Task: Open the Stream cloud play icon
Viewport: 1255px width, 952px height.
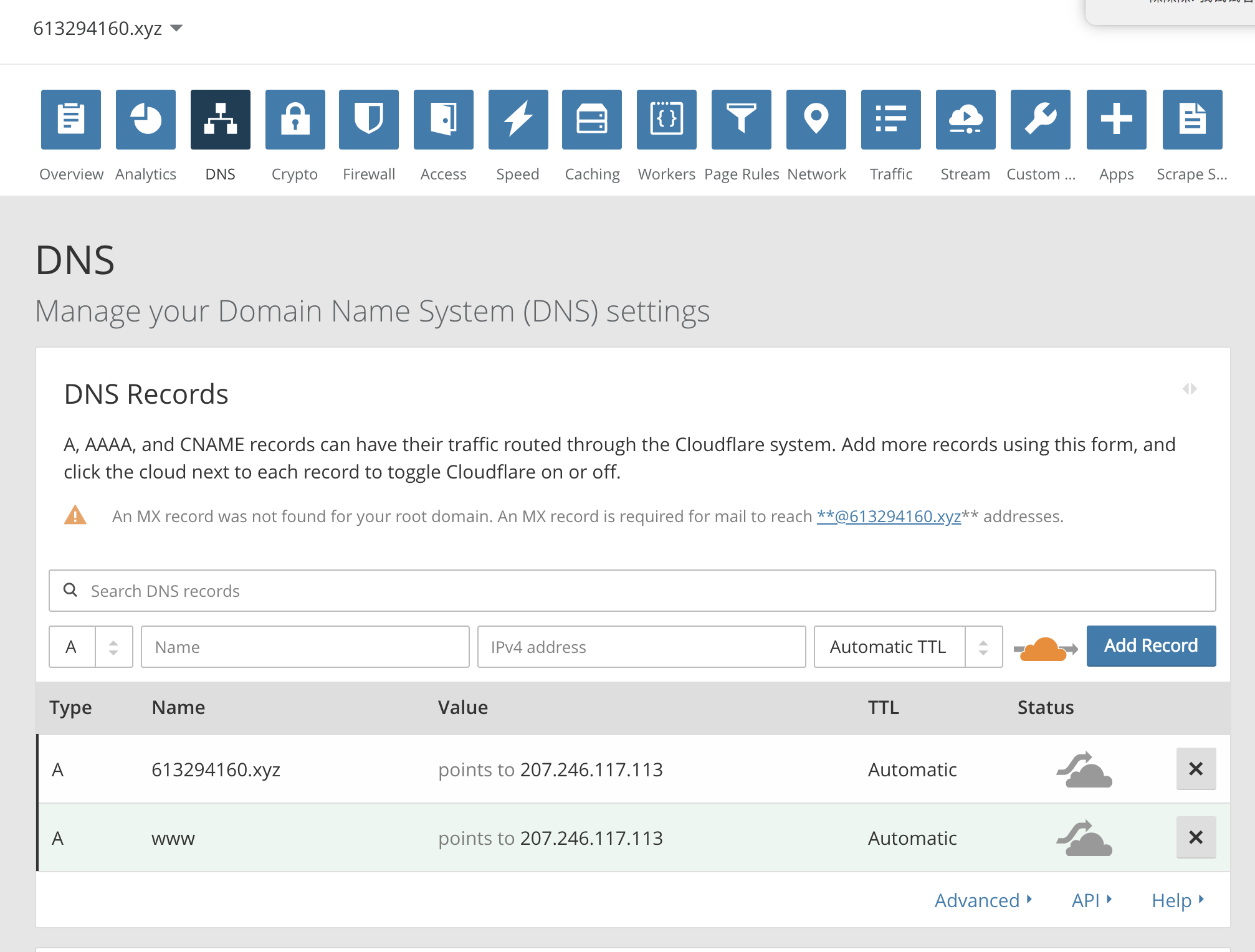Action: [966, 120]
